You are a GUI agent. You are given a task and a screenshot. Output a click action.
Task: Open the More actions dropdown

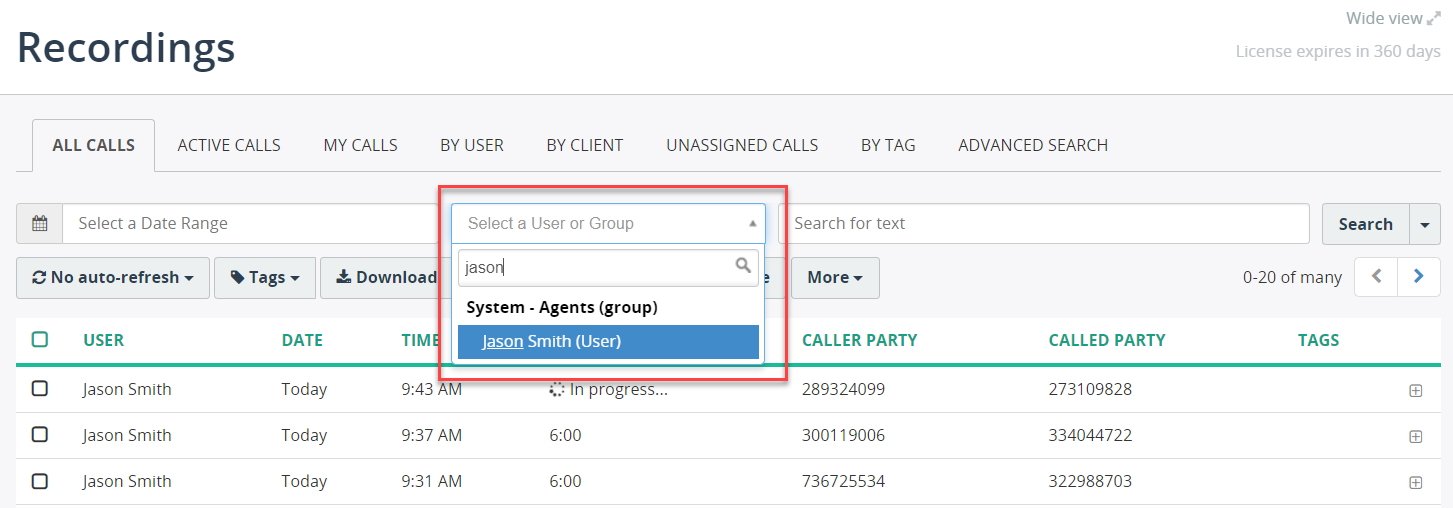[835, 278]
